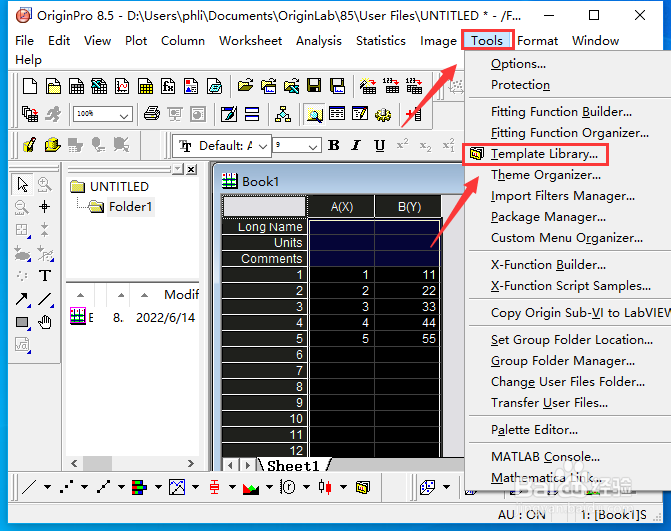Click the Print toolbar icon
This screenshot has height=531, width=671.
(x=152, y=114)
